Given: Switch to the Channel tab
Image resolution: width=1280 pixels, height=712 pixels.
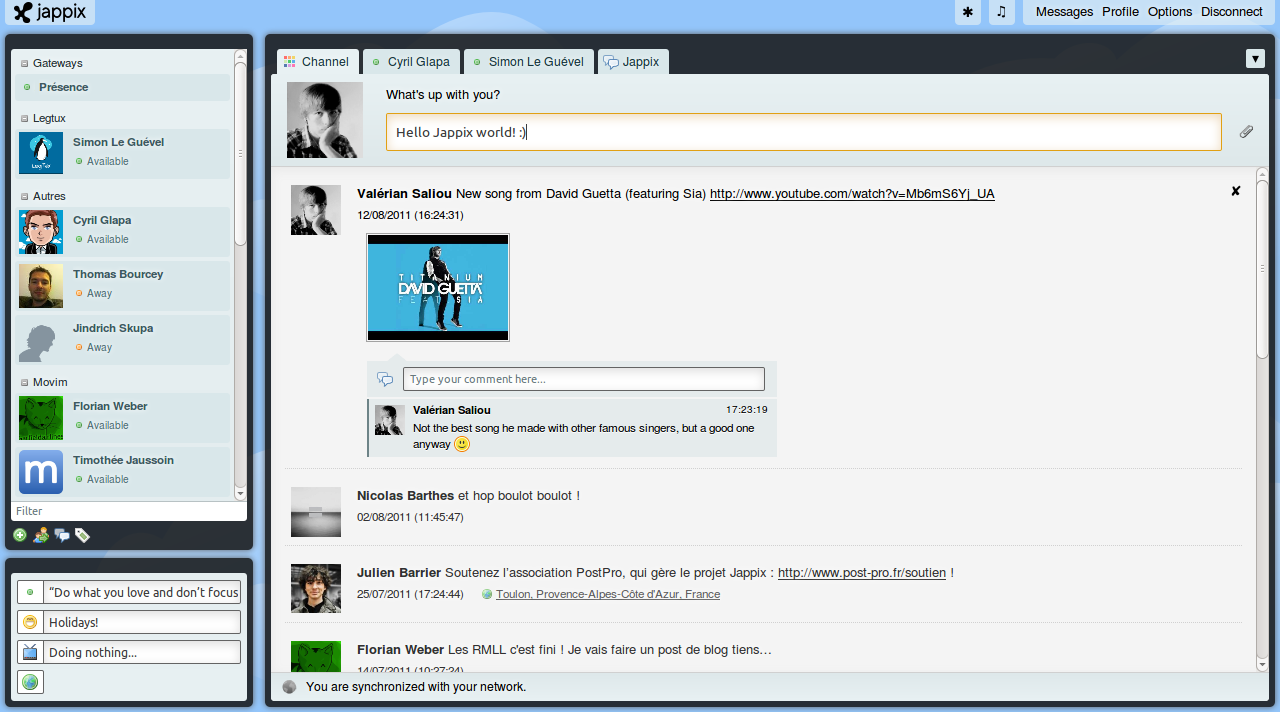Looking at the screenshot, I should 317,62.
